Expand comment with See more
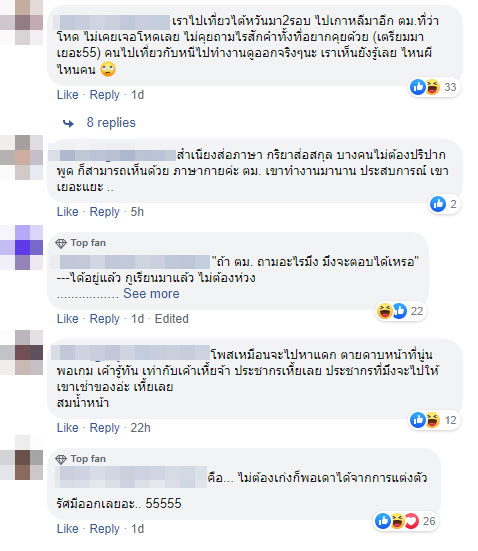The height and width of the screenshot is (551, 478). (151, 293)
